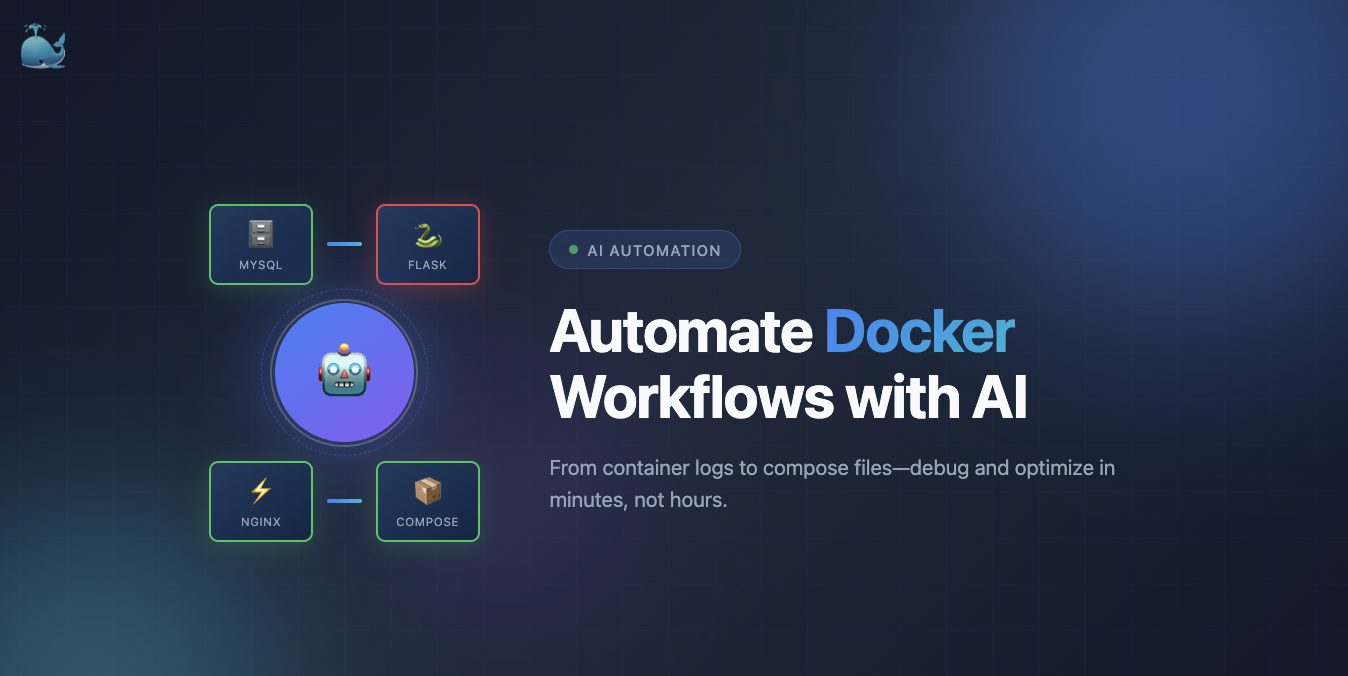Click the 'From container logs' subtitle text
Viewport: 1348px width, 676px height.
tap(832, 483)
